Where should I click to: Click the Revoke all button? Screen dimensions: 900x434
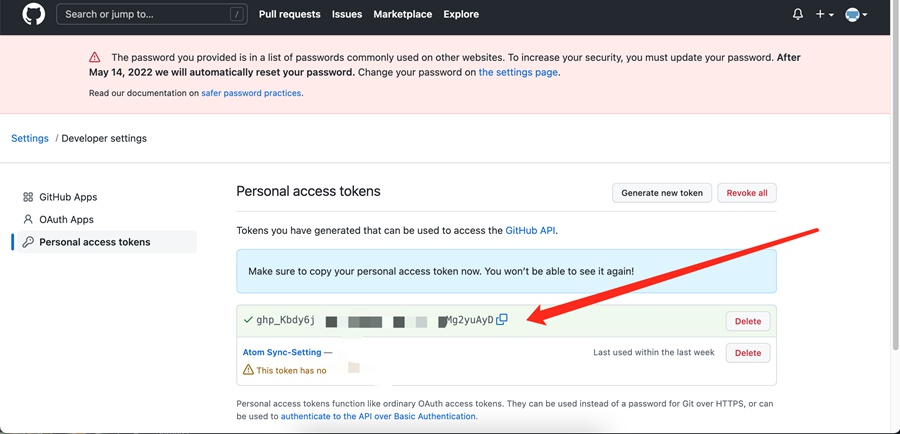(747, 193)
